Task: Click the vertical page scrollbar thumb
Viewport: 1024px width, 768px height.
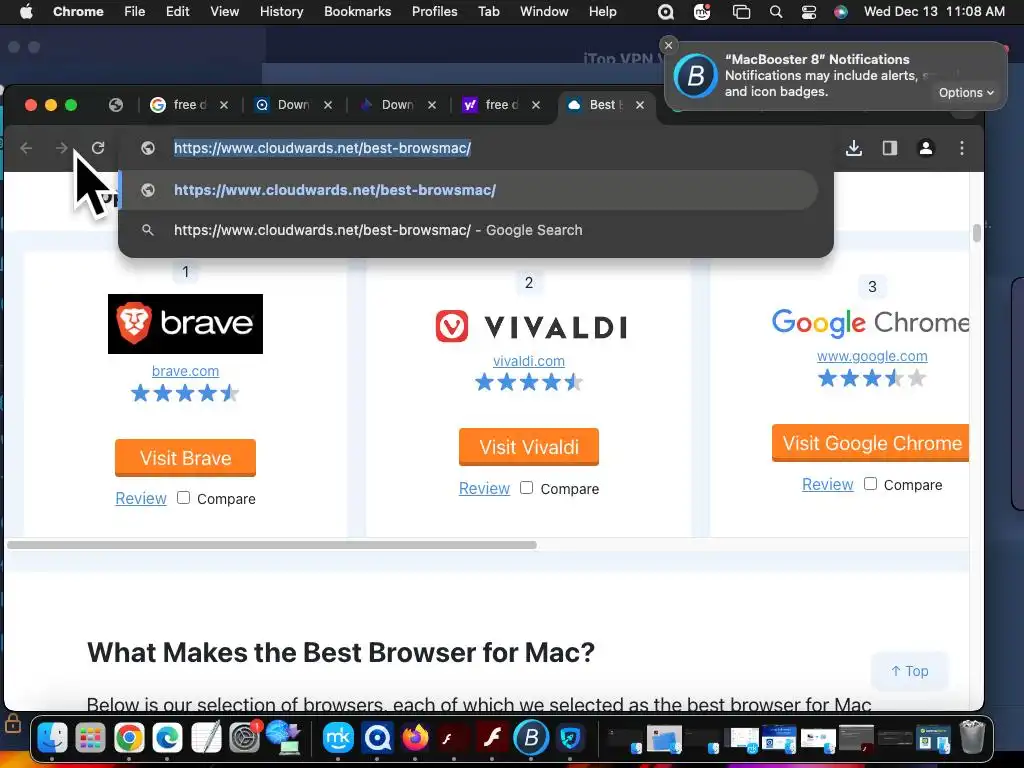Action: click(976, 232)
